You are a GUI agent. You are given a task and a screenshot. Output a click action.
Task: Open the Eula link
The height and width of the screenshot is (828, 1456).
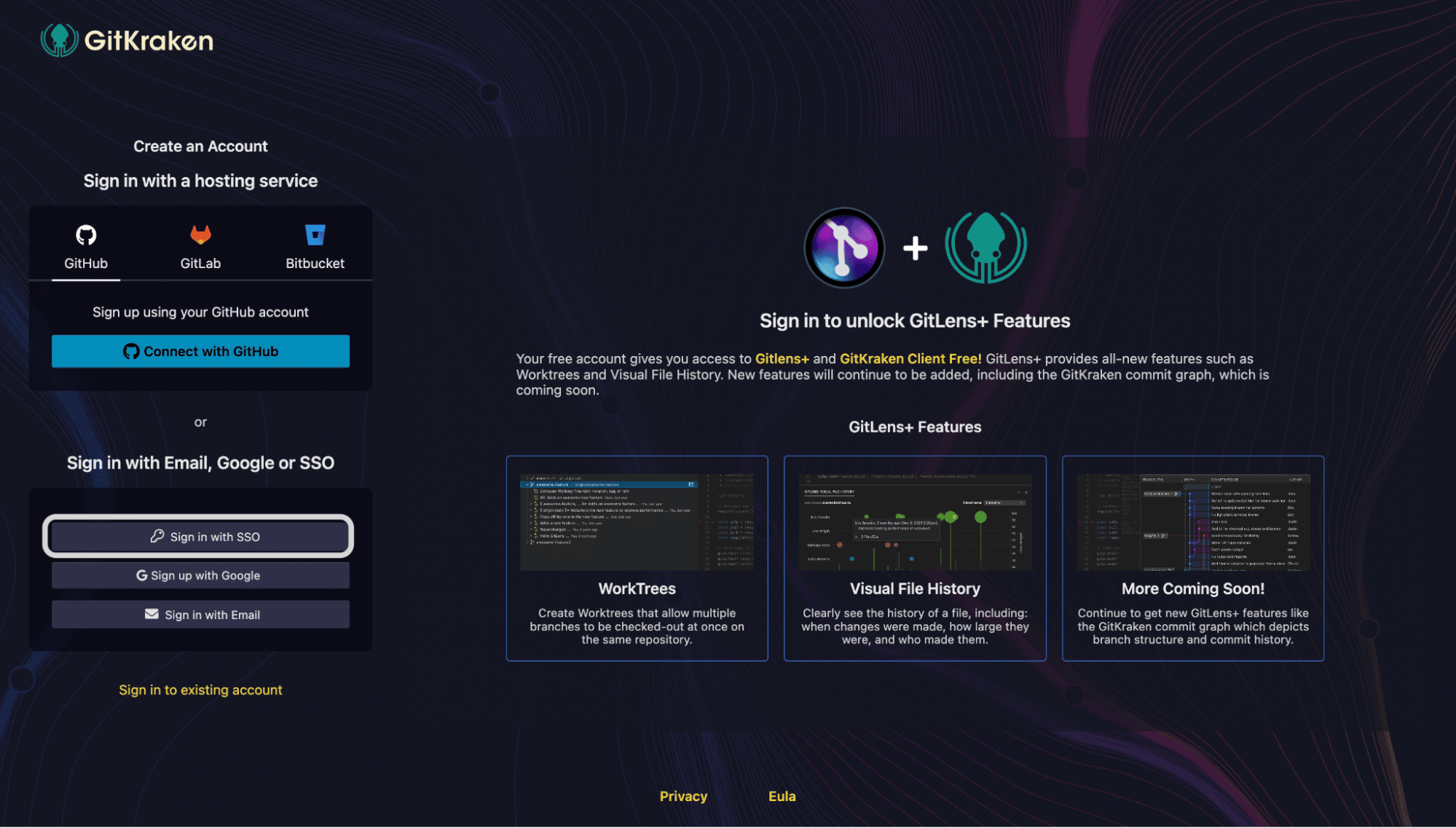click(x=782, y=796)
